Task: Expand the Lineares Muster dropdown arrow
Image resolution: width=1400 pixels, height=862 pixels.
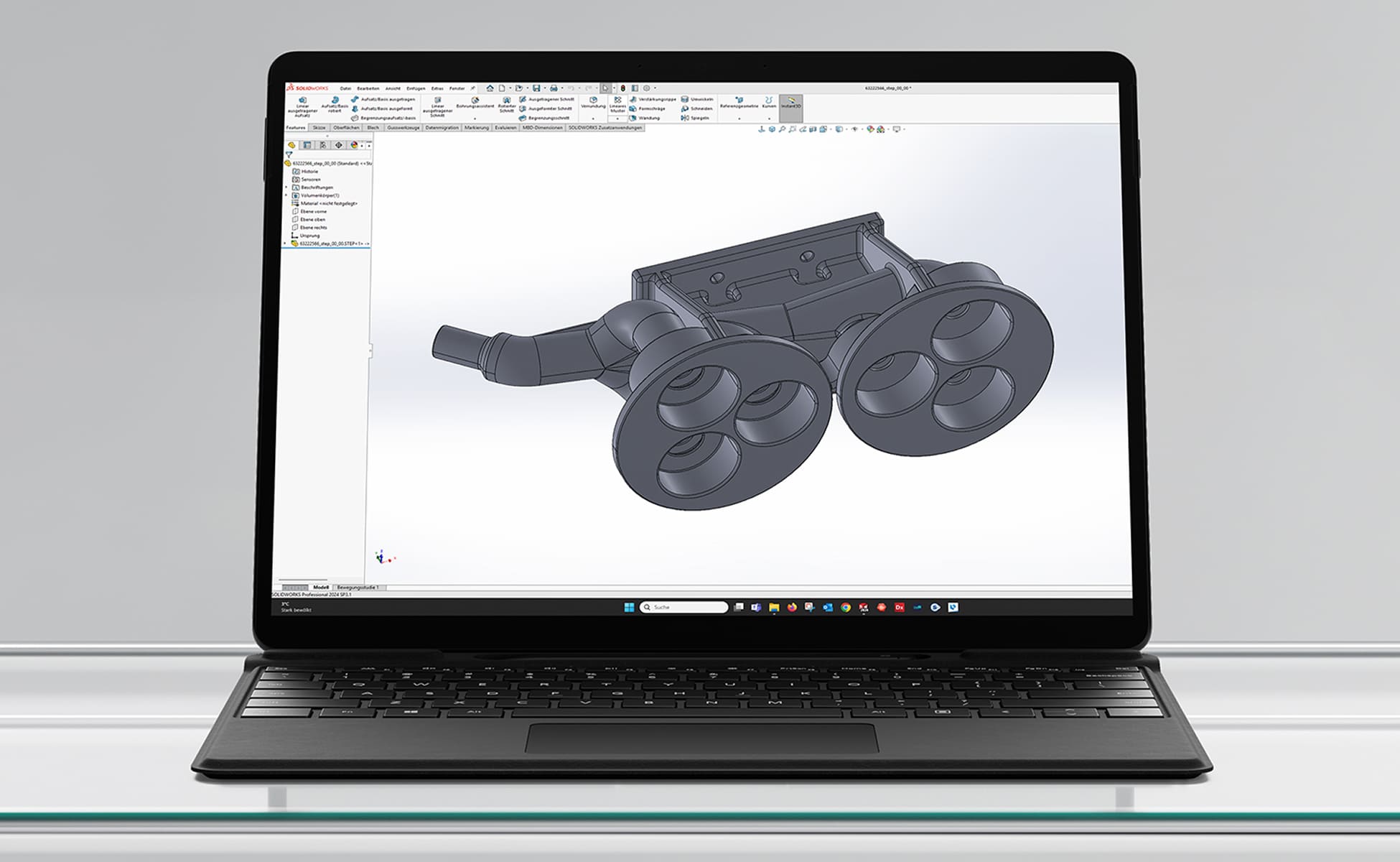Action: click(617, 119)
